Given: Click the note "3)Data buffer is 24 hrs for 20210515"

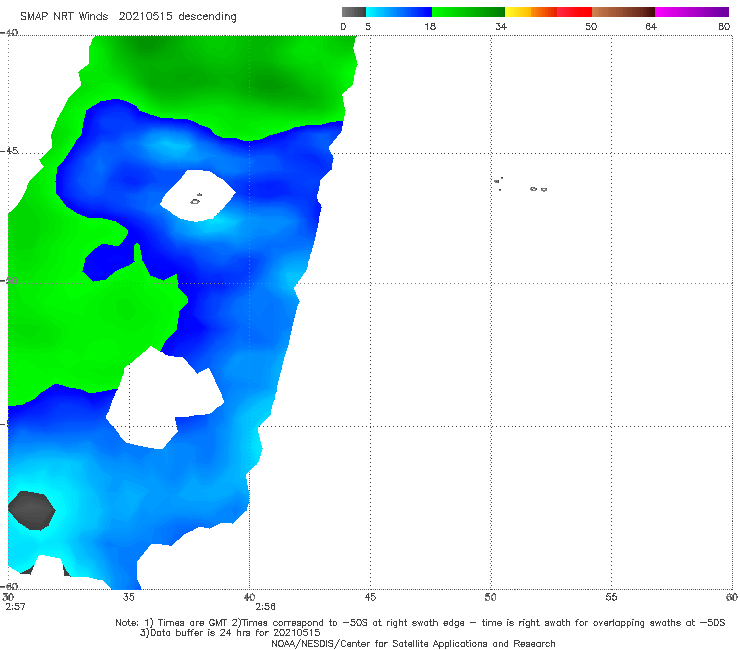Looking at the screenshot, I should (x=230, y=633).
